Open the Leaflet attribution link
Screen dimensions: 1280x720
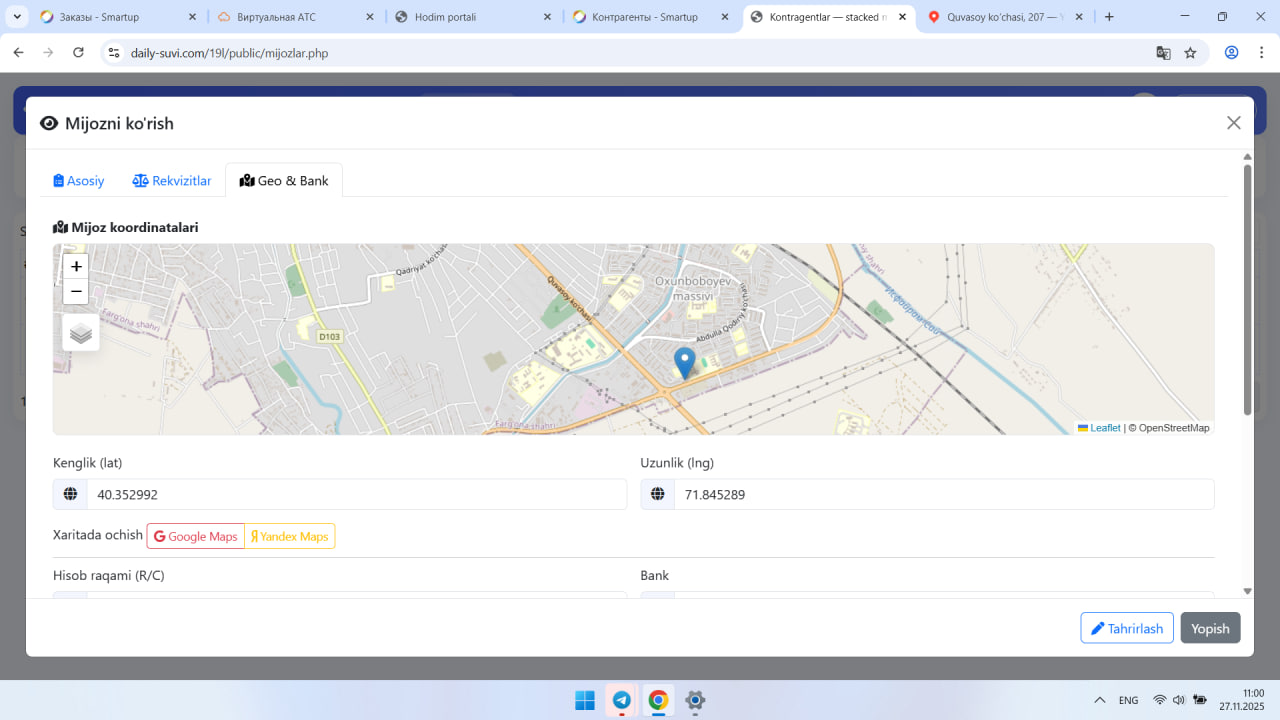pyautogui.click(x=1104, y=428)
